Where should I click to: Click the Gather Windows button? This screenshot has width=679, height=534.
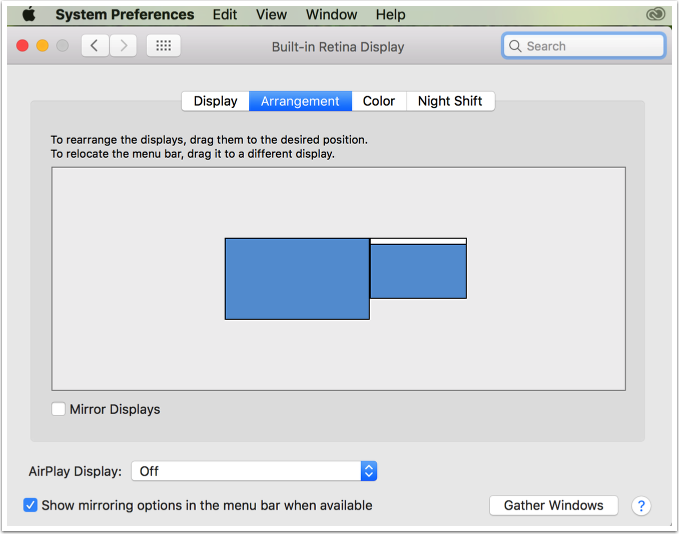[x=553, y=505]
